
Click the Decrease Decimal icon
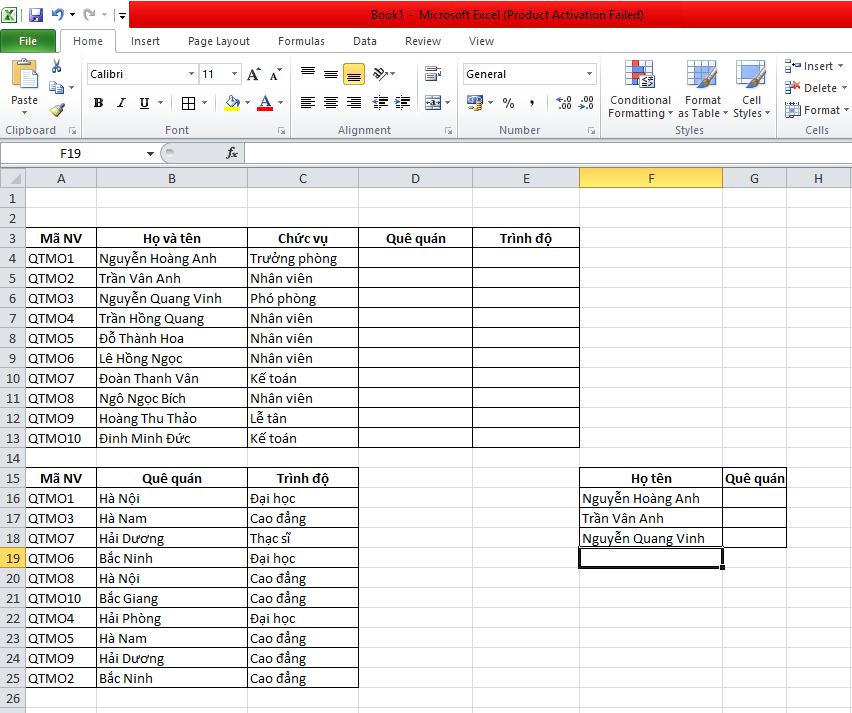(x=586, y=103)
